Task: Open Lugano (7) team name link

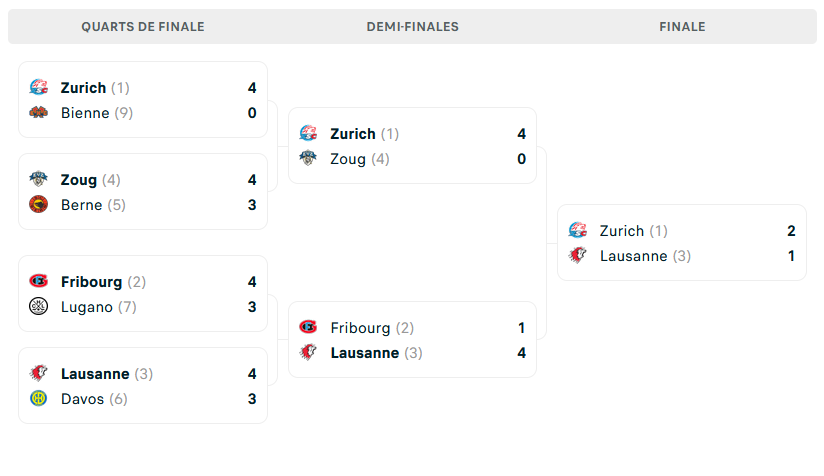Action: coord(98,307)
